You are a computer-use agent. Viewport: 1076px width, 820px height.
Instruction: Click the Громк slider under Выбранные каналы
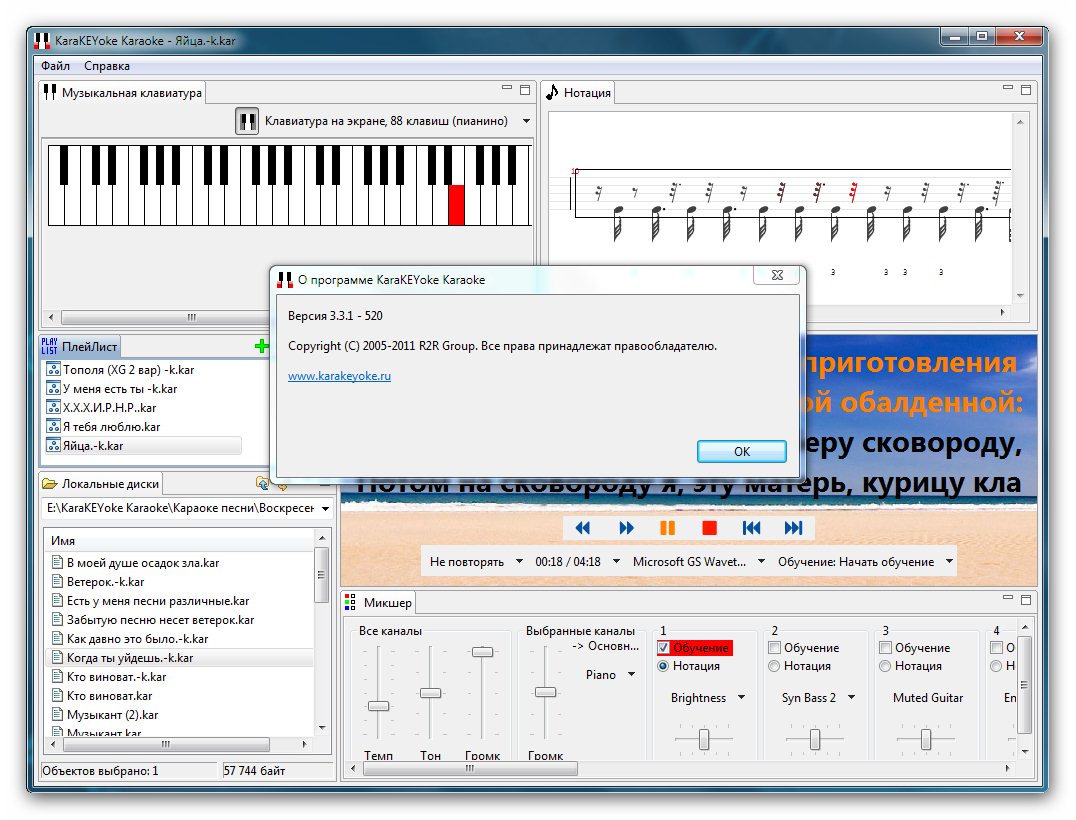coord(546,692)
